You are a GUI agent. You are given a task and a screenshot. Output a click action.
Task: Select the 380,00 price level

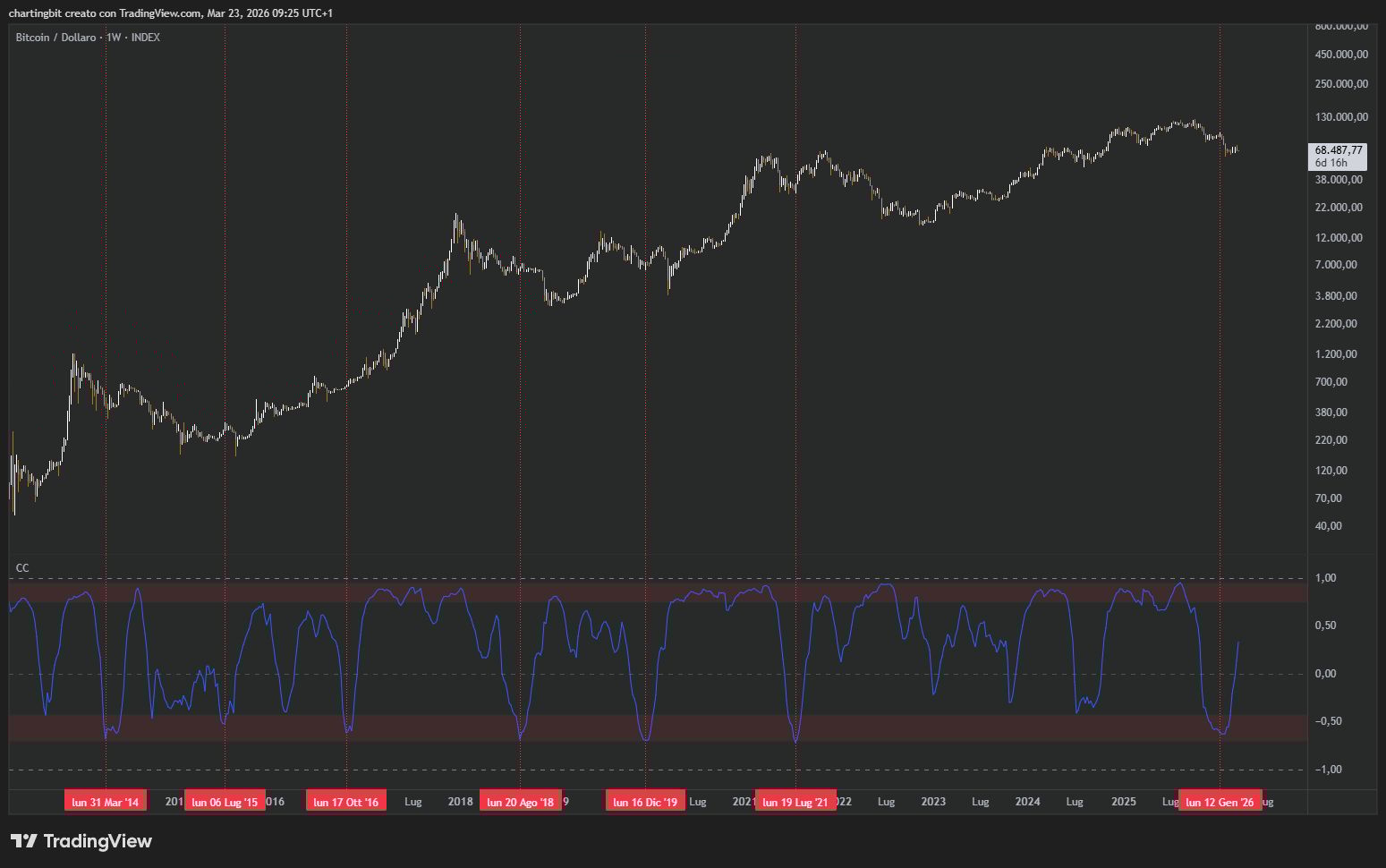[x=1331, y=413]
